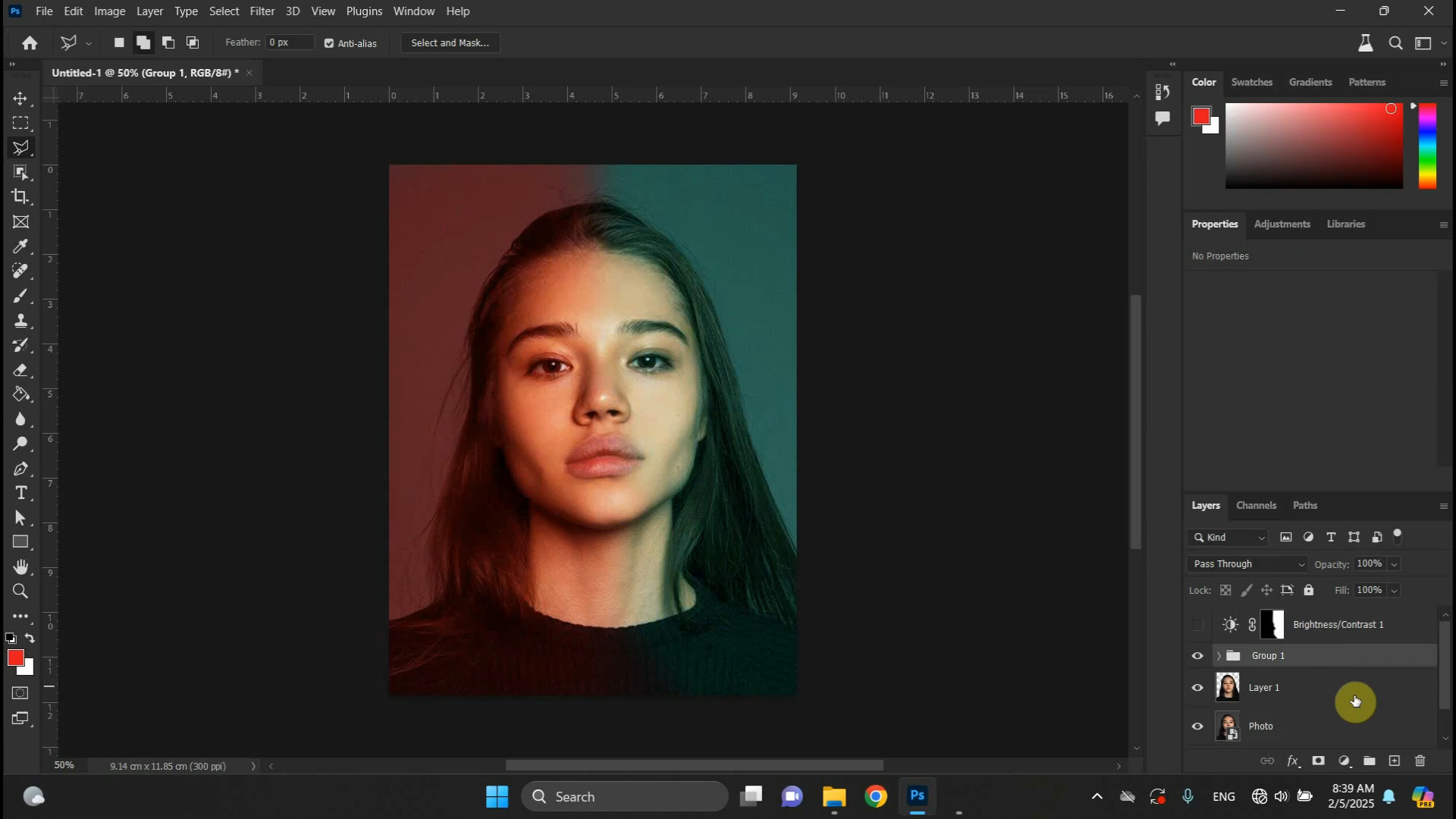Select the Object Selection tool
The height and width of the screenshot is (819, 1456).
point(20,173)
